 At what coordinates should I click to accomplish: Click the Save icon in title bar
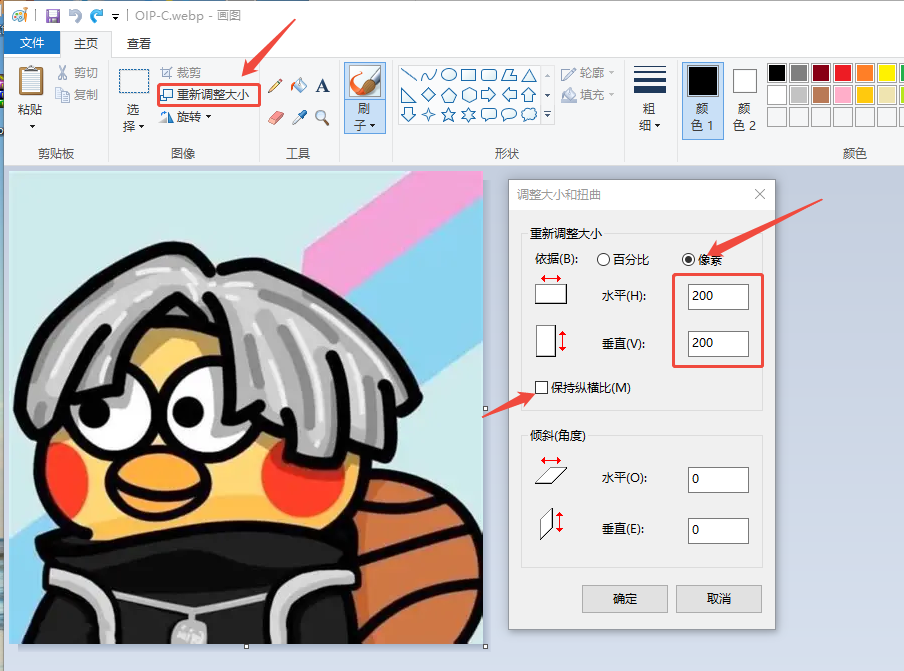click(x=53, y=16)
